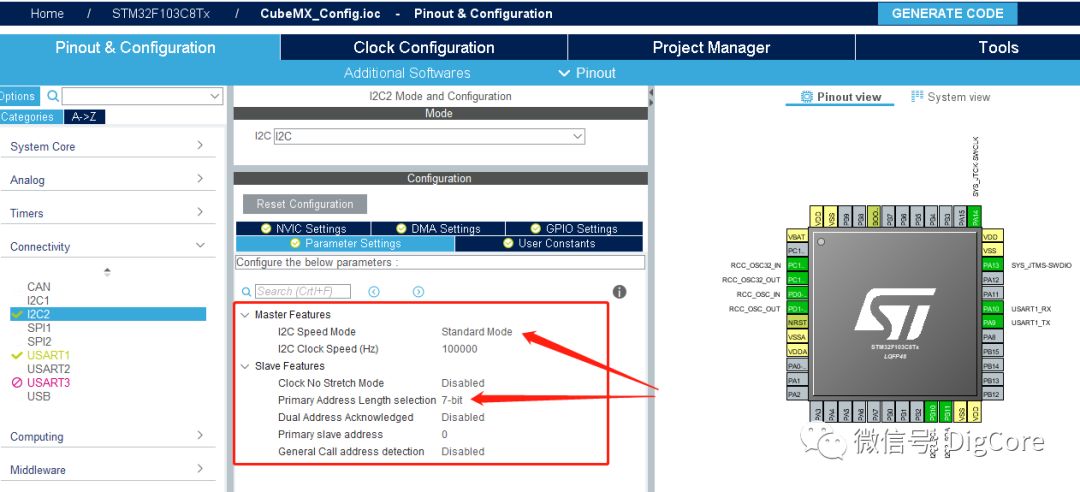The height and width of the screenshot is (492, 1080).
Task: Click the PA15 pin at chip top
Action: [960, 216]
